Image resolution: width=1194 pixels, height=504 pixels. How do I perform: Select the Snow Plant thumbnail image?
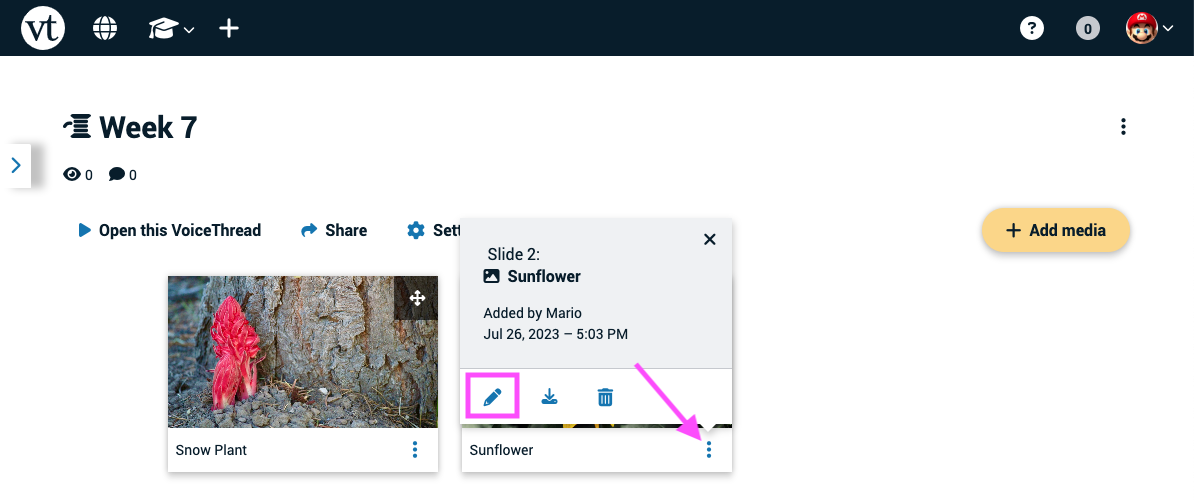coord(303,352)
